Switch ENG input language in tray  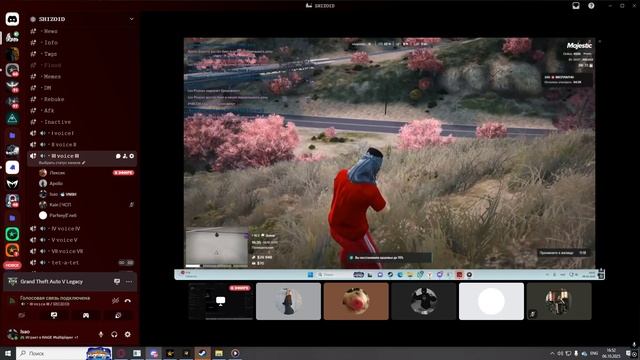[594, 353]
